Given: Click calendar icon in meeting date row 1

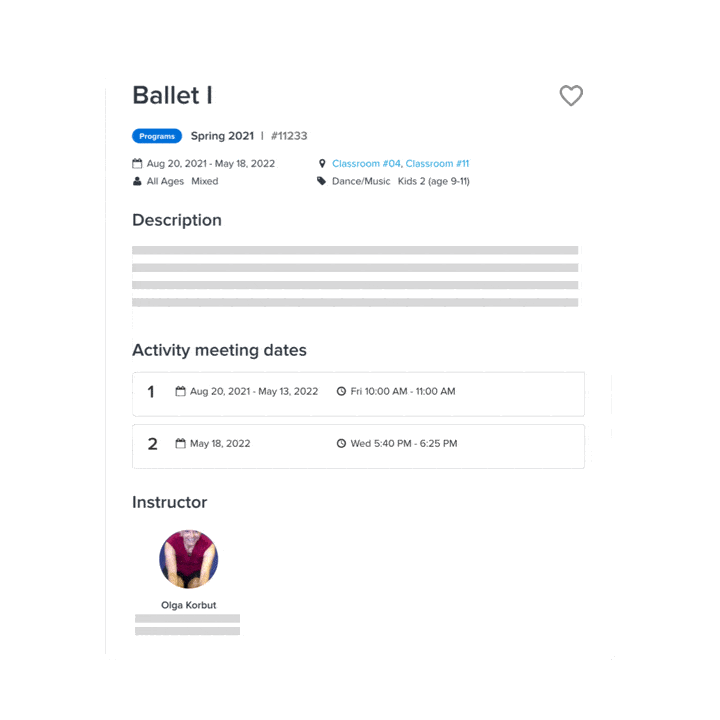Looking at the screenshot, I should (x=181, y=391).
